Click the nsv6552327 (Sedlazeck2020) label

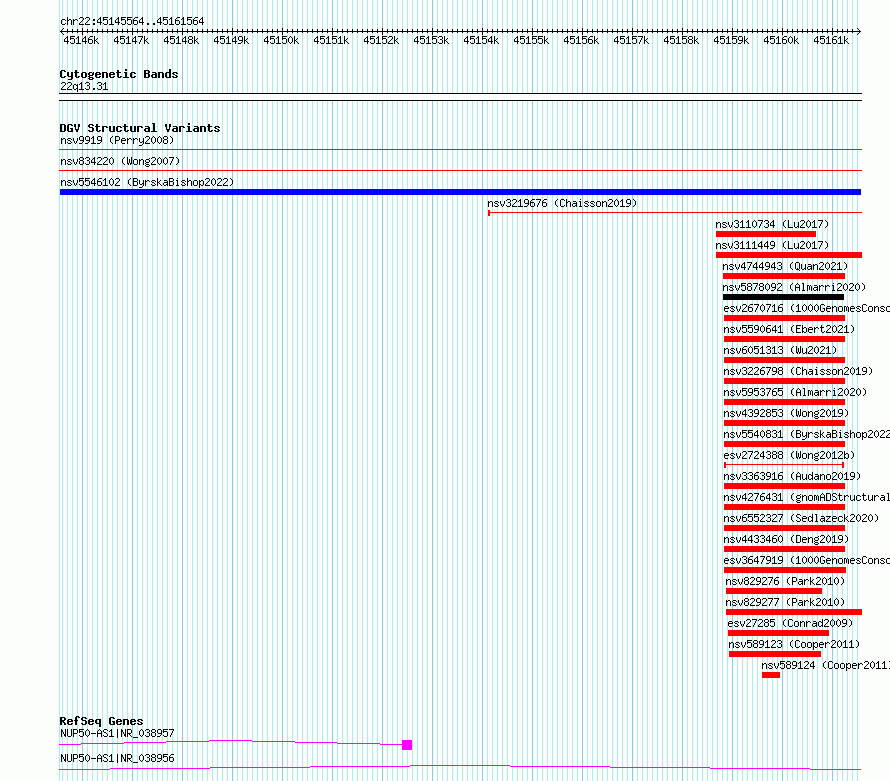click(x=801, y=518)
